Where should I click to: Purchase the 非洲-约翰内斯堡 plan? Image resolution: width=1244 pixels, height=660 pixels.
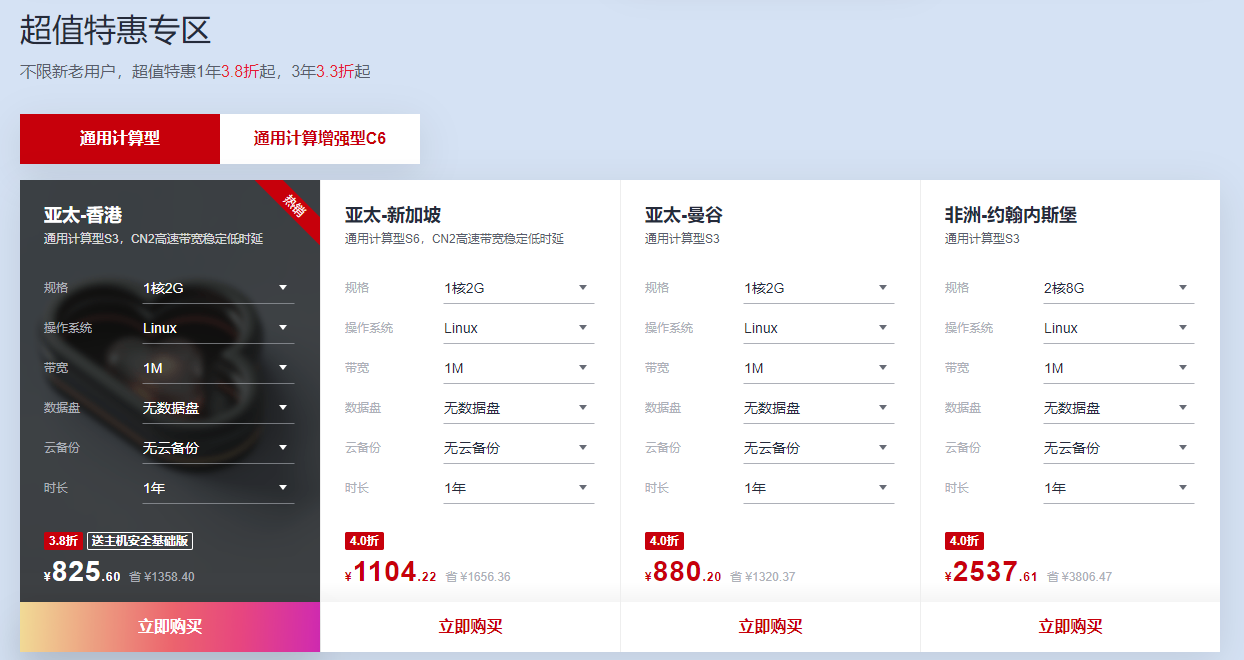pos(1070,627)
